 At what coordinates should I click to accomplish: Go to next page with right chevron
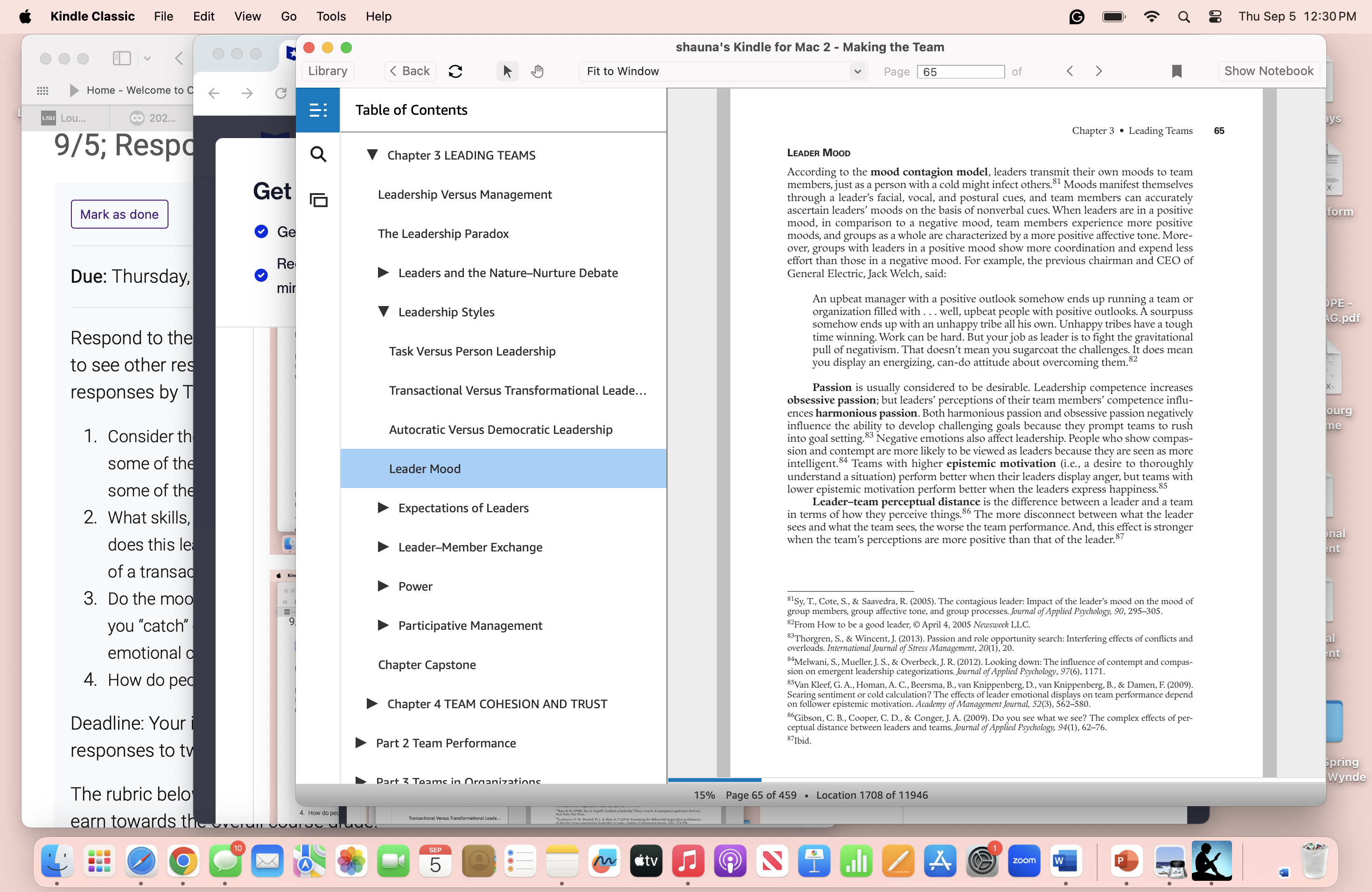coord(1099,71)
